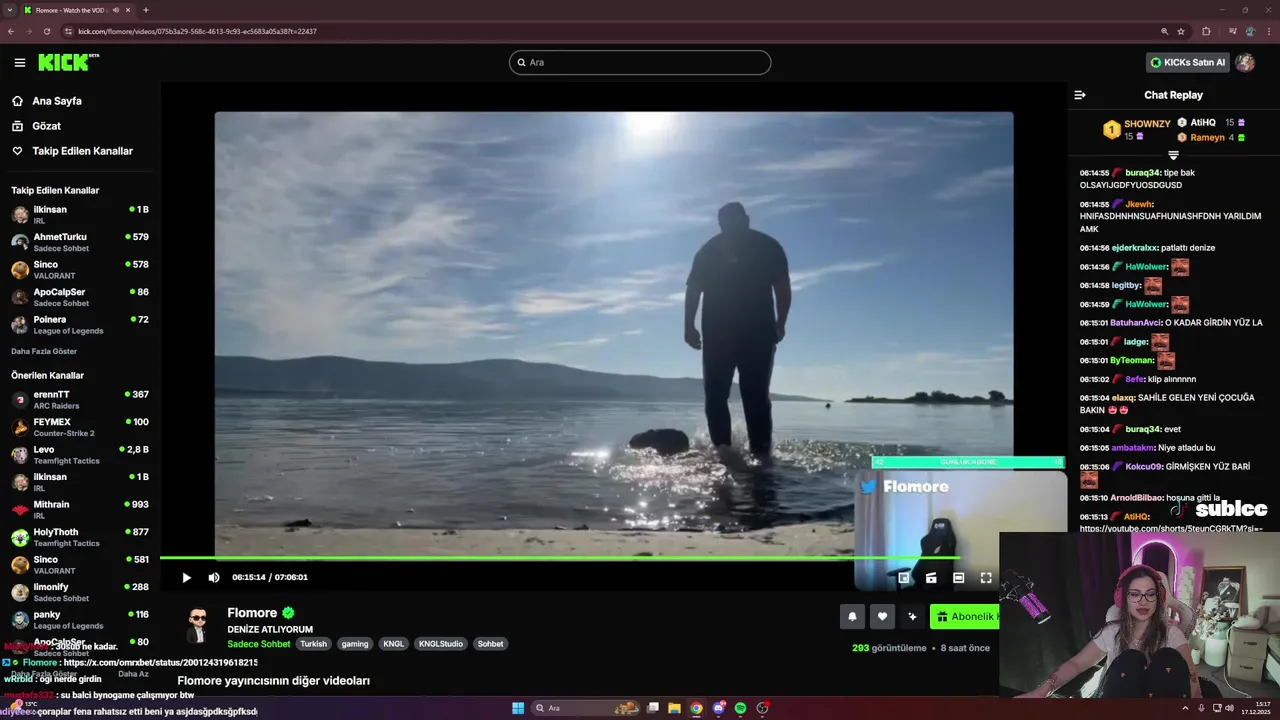The image size is (1280, 720).
Task: Open KICKs Satın Al button
Action: click(x=1187, y=62)
